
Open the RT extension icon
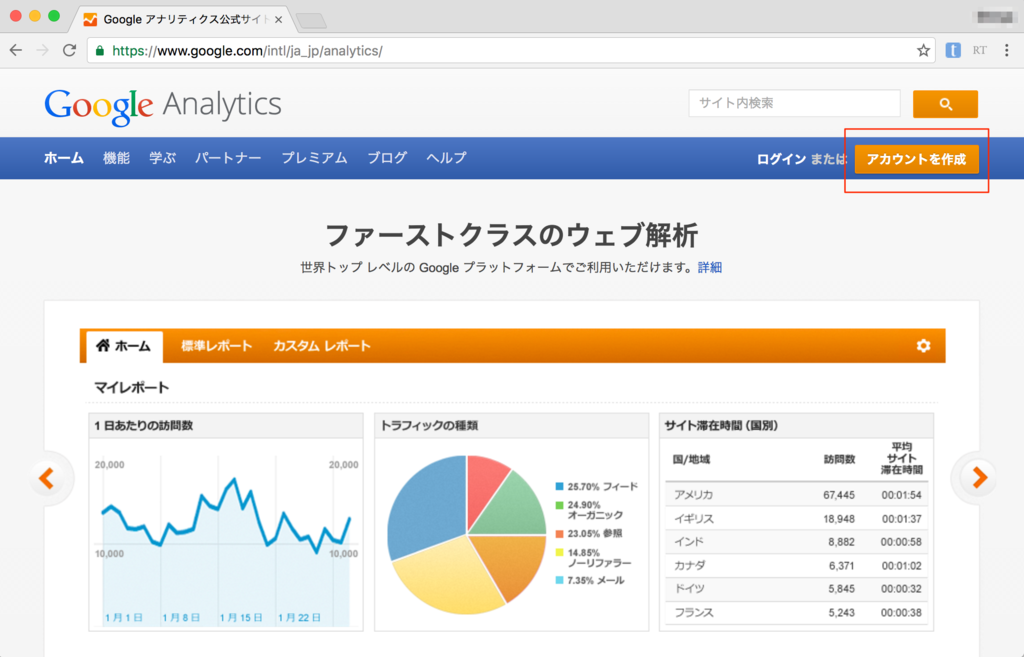(979, 50)
